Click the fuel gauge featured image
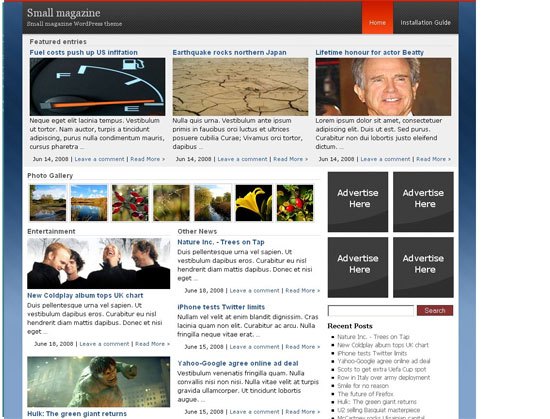Image resolution: width=550 pixels, height=419 pixels. tap(98, 87)
